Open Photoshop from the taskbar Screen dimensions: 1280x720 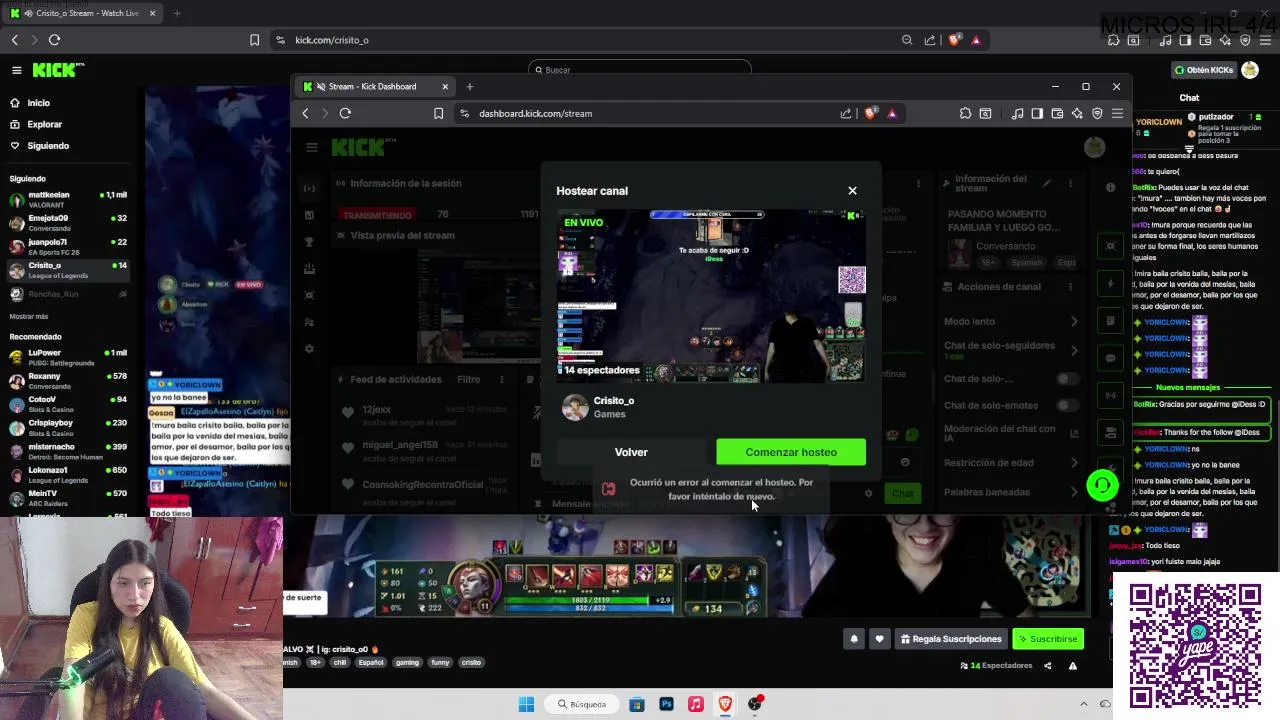666,704
